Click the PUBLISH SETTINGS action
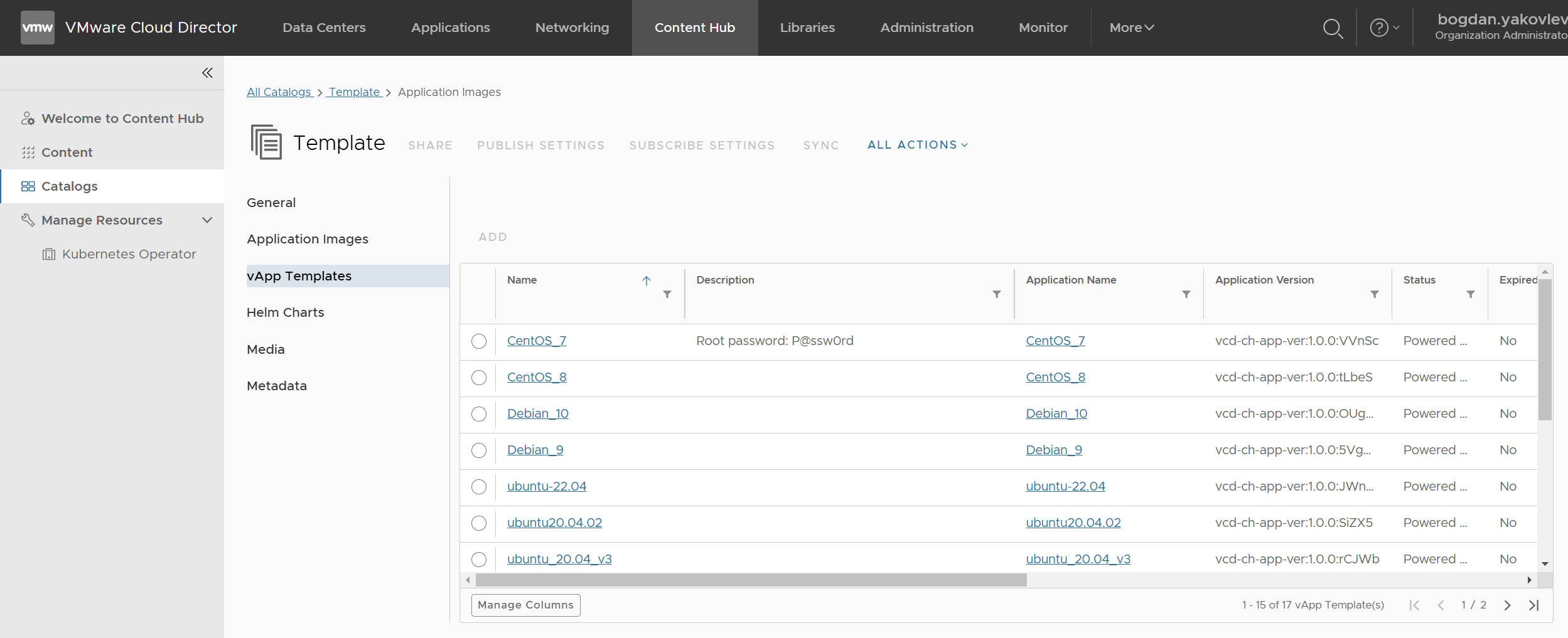 [541, 146]
